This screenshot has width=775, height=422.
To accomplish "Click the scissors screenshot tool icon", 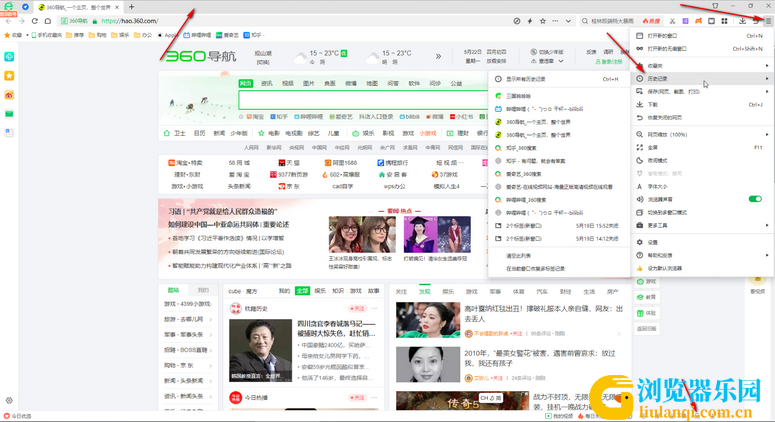I will coord(672,21).
